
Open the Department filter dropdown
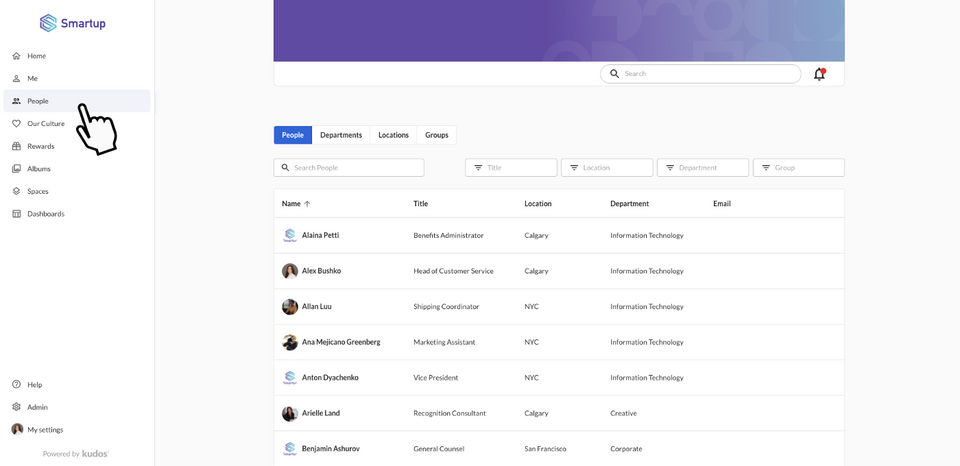pyautogui.click(x=703, y=168)
